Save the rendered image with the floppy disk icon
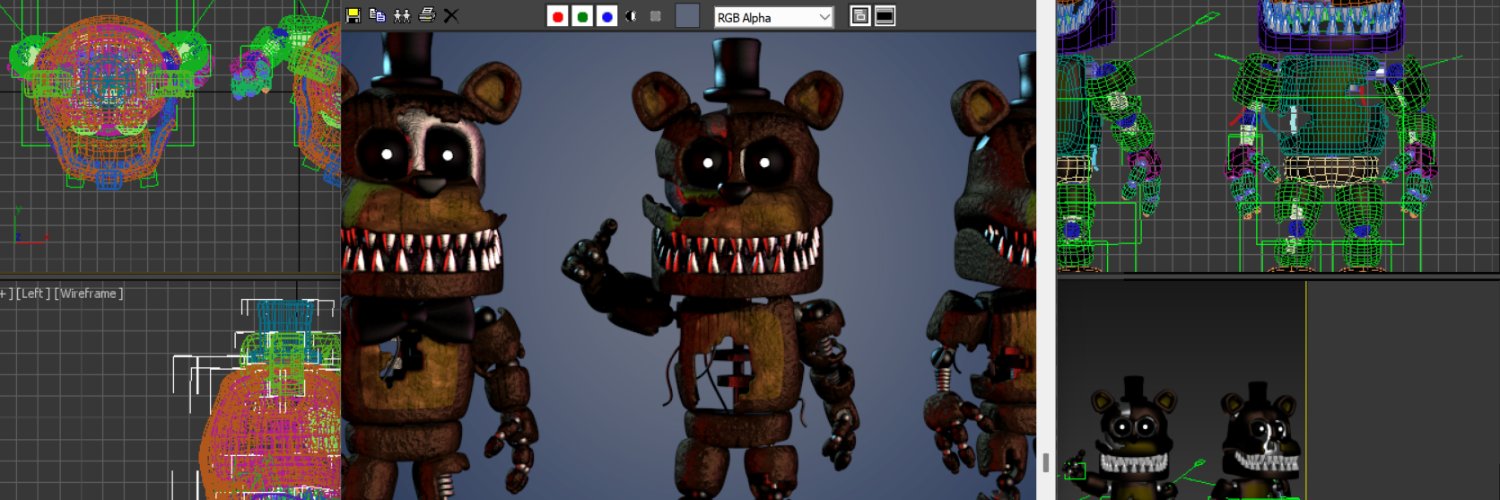Image resolution: width=1500 pixels, height=500 pixels. (353, 15)
